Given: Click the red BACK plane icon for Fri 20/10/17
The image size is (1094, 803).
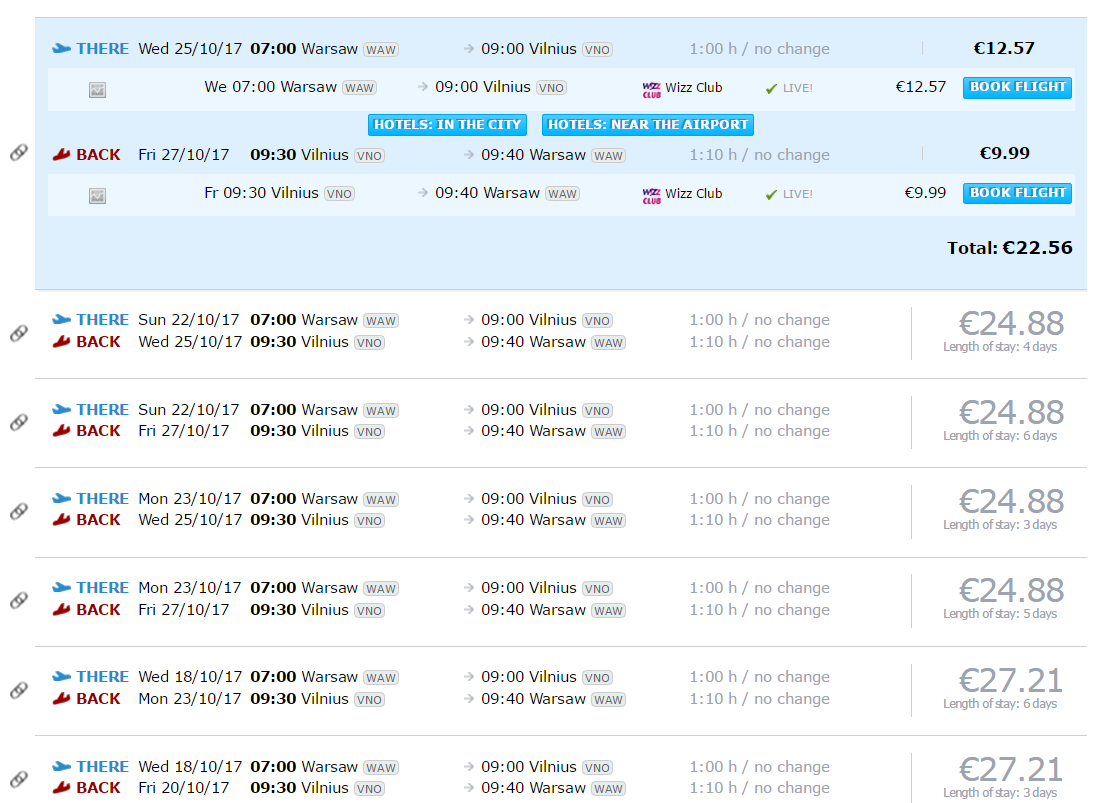Looking at the screenshot, I should point(61,788).
